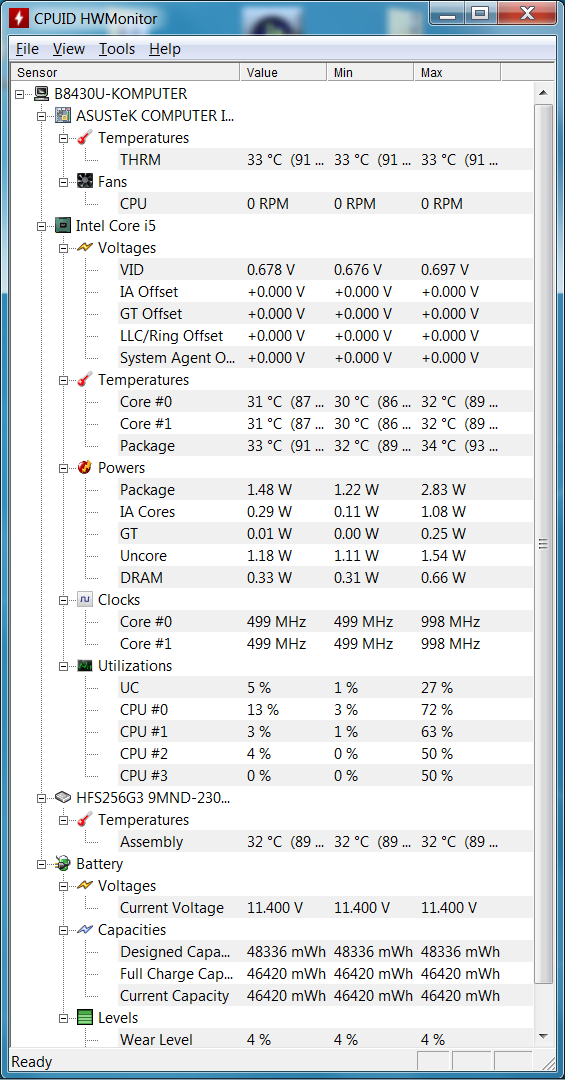Click the computer icon beside B8430U-KOMPUTER
The image size is (565, 1080).
point(41,94)
